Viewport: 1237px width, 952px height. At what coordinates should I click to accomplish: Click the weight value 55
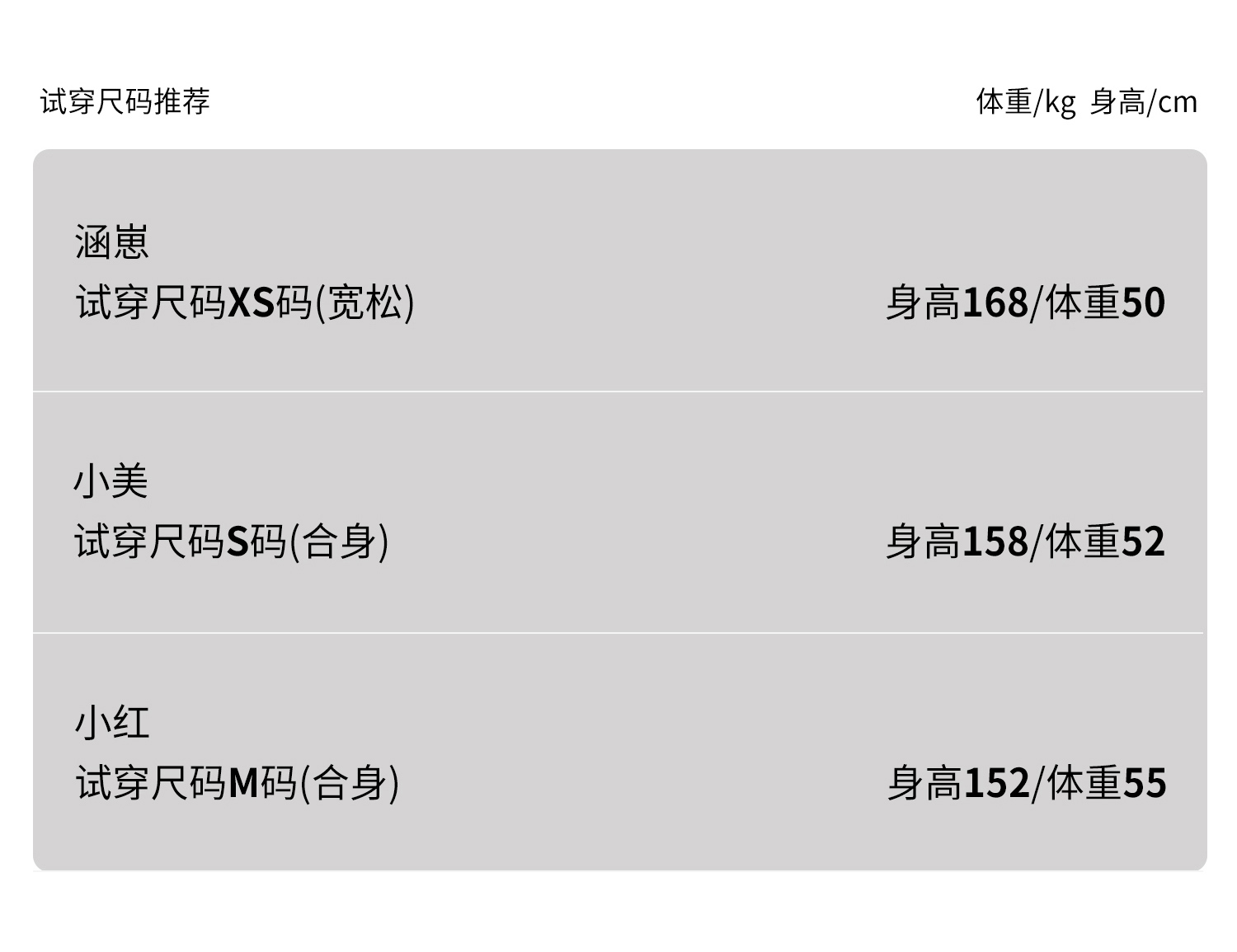coord(1145,783)
